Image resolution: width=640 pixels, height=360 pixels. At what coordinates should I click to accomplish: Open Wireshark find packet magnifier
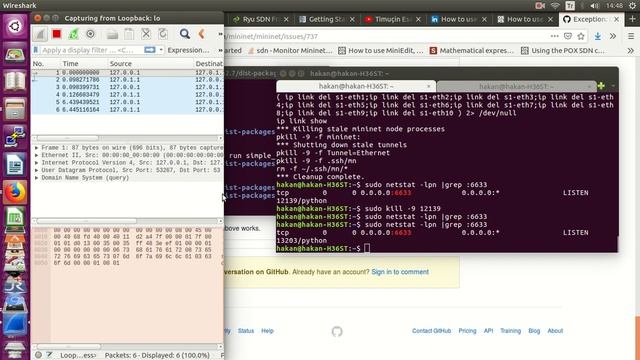pos(185,34)
